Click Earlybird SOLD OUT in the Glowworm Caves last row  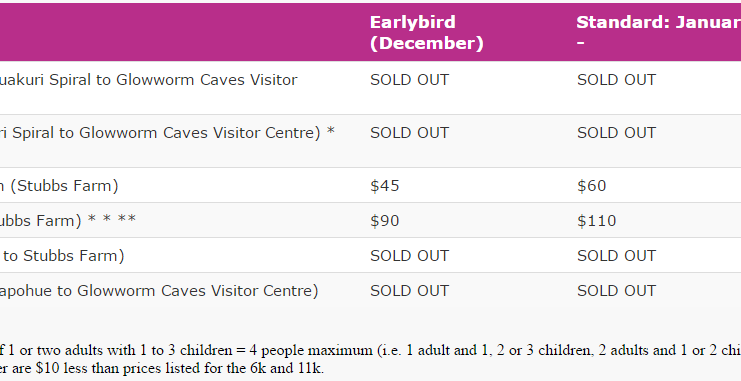coord(409,291)
